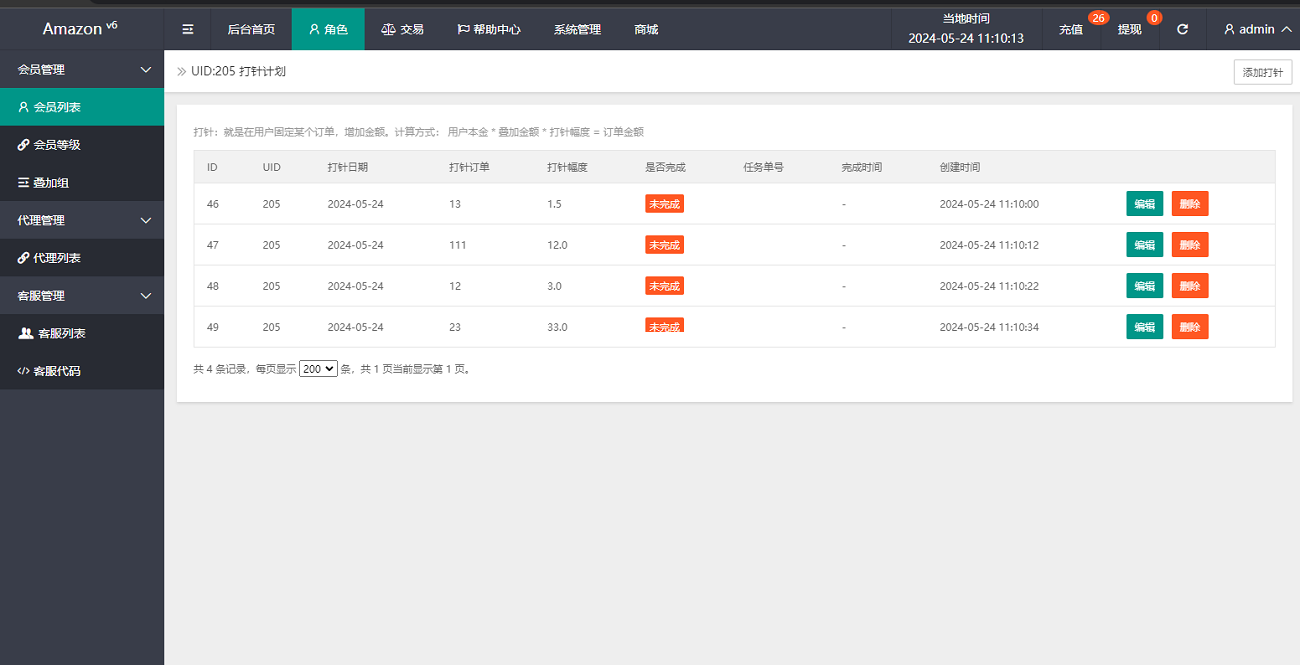Screen dimensions: 1300x665
Task: Switch to the 后台首页 menu item
Action: click(x=251, y=29)
